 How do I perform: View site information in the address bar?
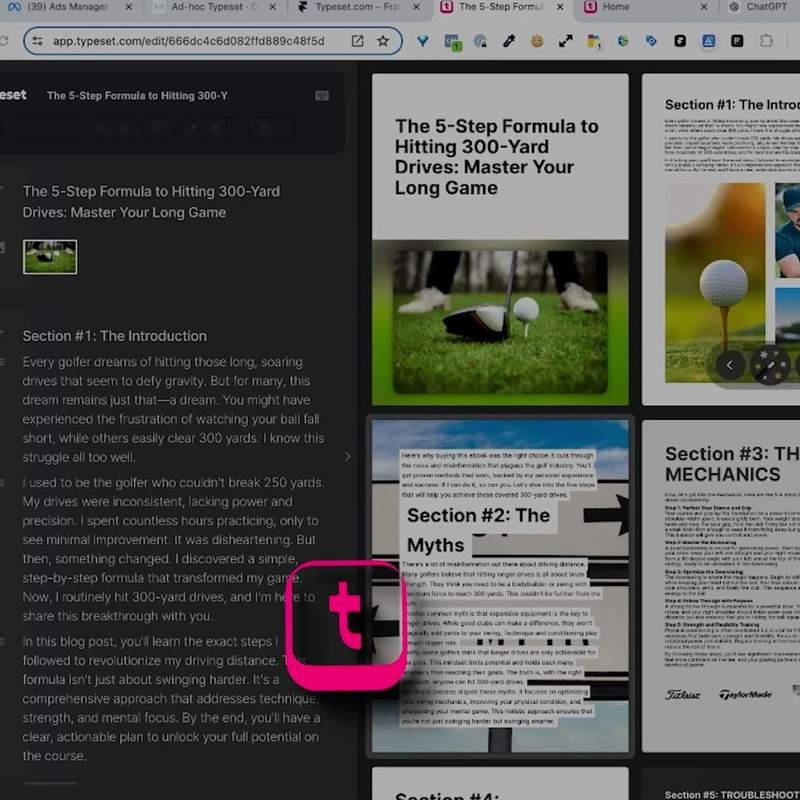pyautogui.click(x=37, y=41)
